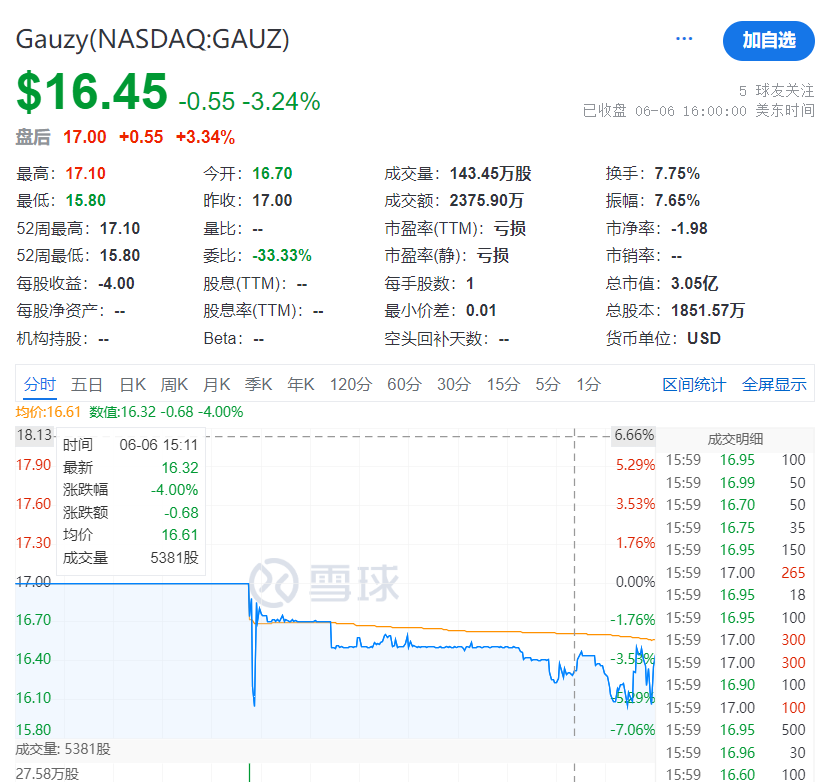Select the 5分 interval tab
830x782 pixels.
pyautogui.click(x=548, y=384)
